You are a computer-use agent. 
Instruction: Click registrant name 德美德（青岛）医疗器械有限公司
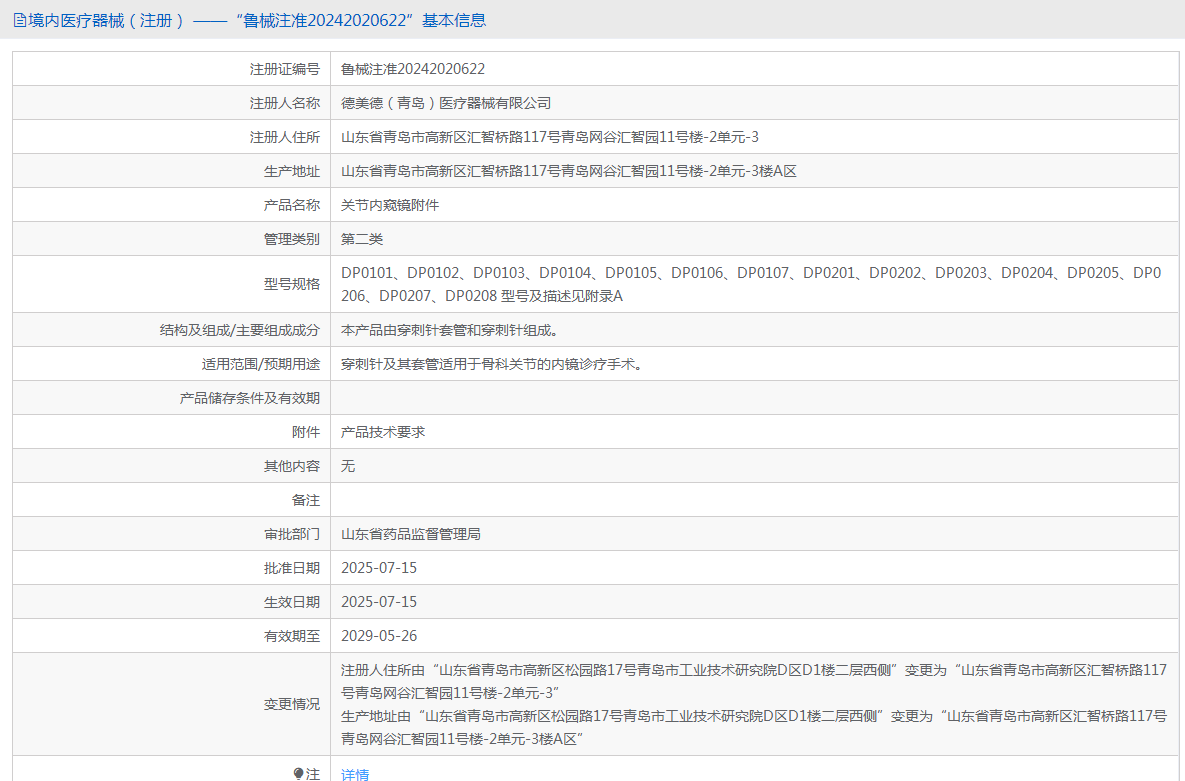click(x=446, y=103)
